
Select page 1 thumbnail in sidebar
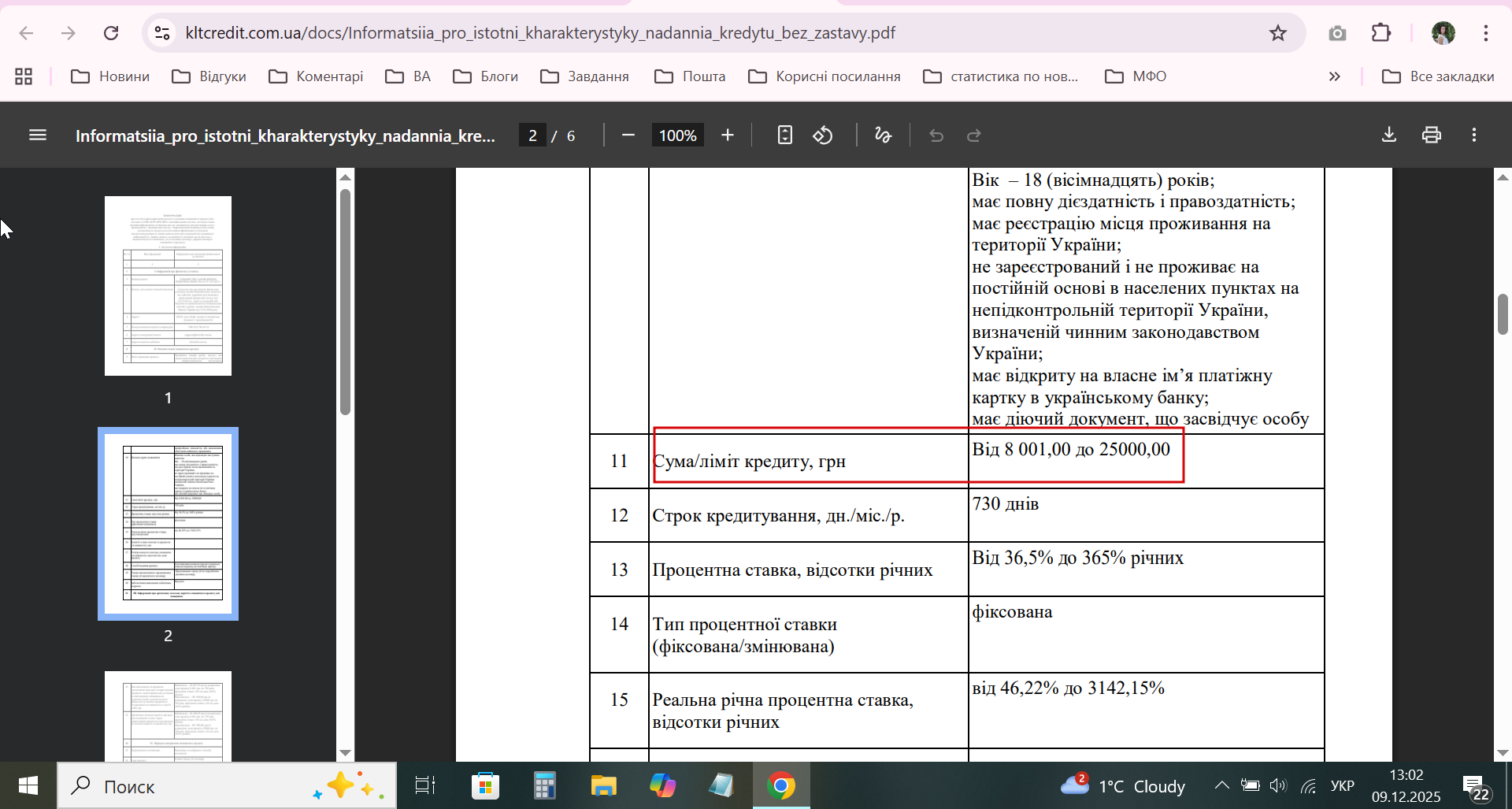point(168,286)
